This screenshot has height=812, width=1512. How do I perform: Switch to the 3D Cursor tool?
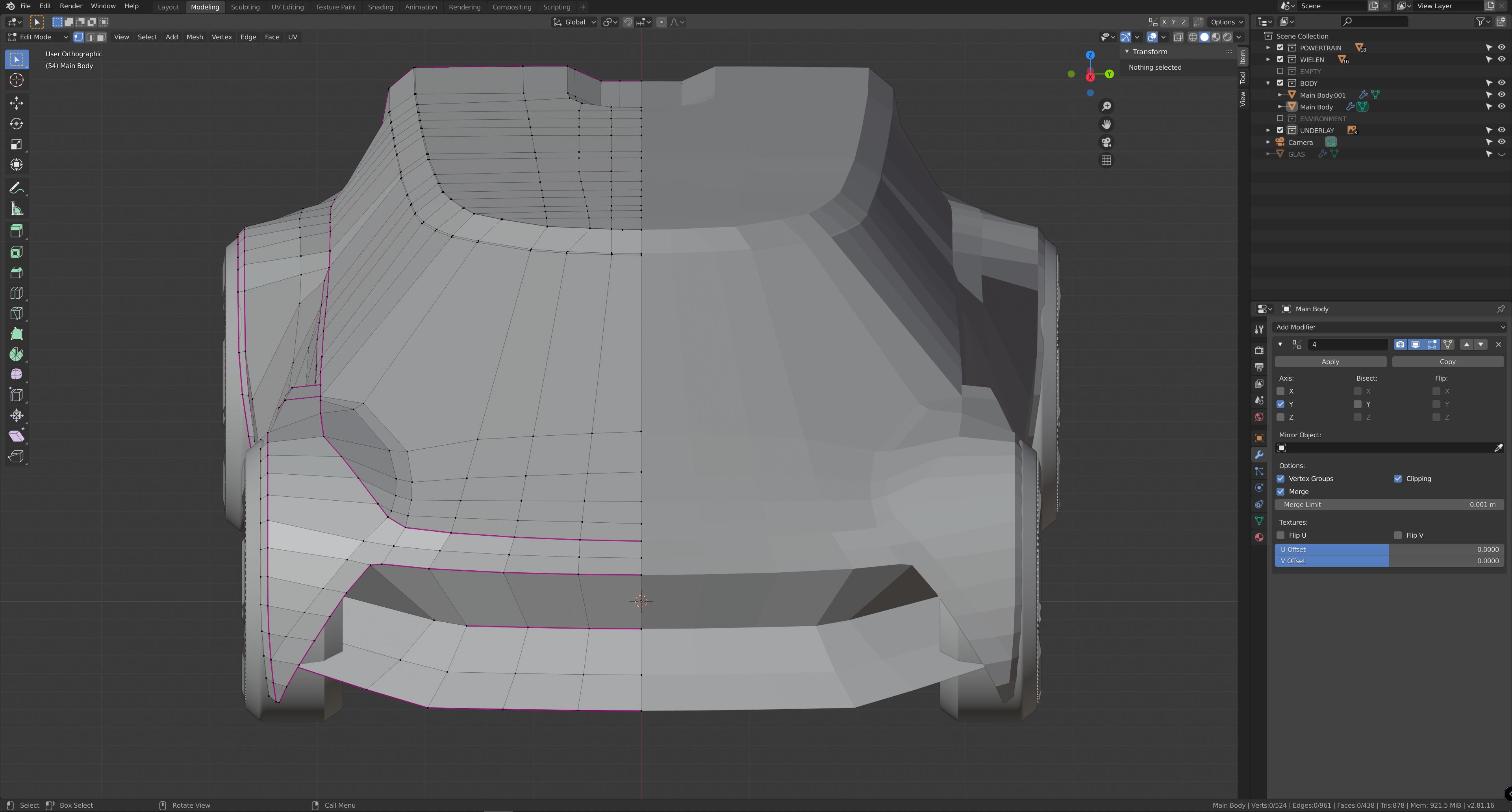coord(17,80)
